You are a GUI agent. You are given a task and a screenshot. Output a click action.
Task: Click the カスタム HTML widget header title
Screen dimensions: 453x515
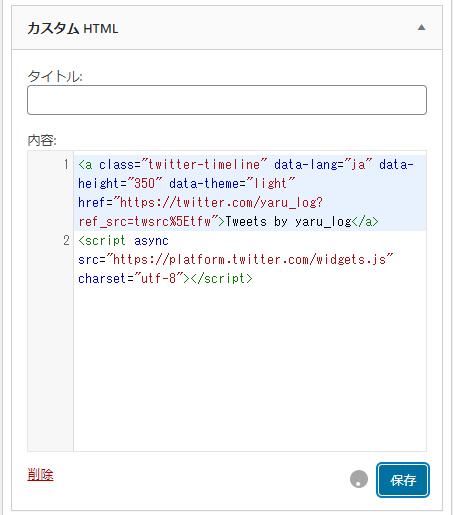pyautogui.click(x=73, y=28)
